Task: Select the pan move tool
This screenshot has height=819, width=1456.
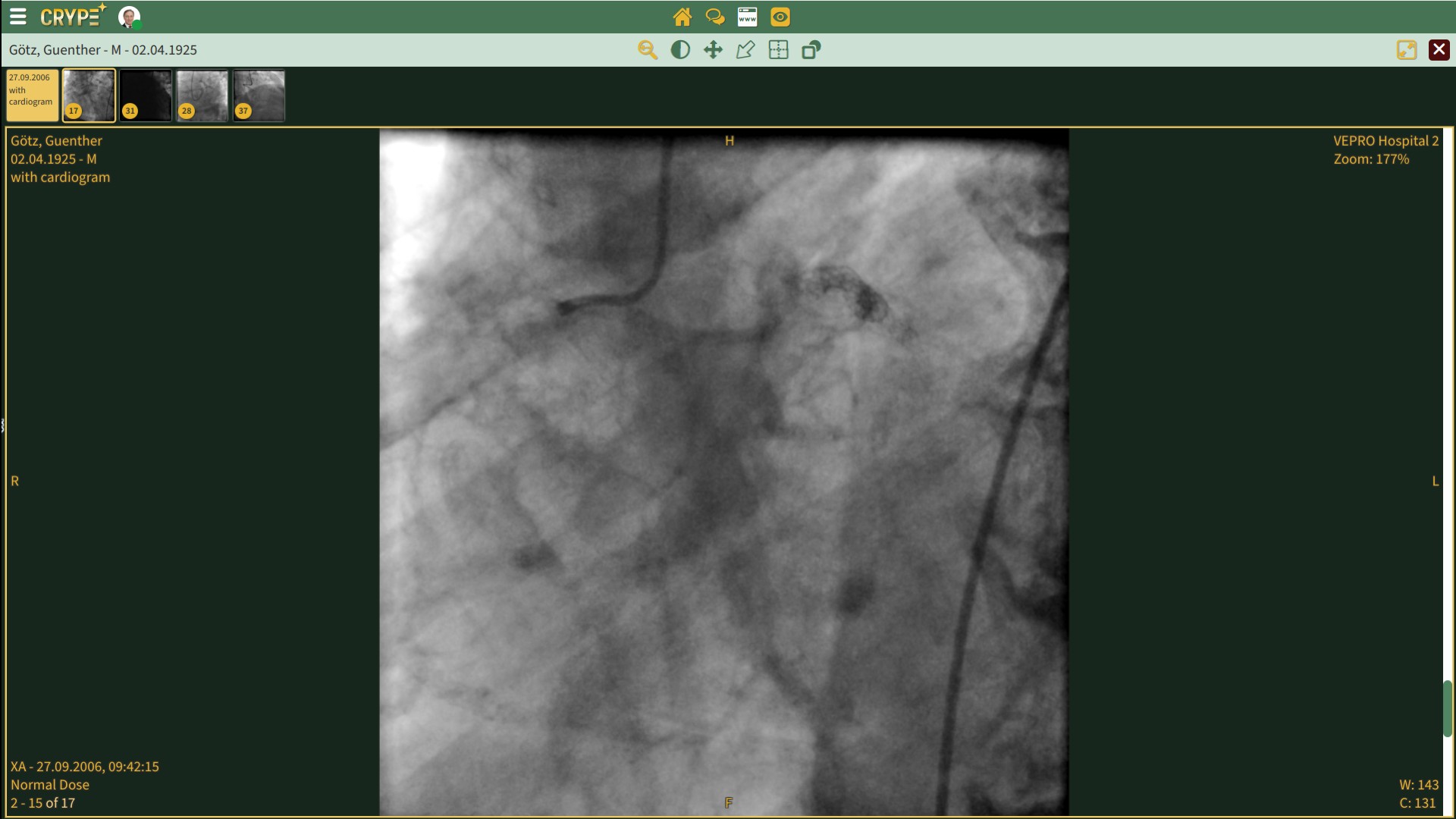Action: [x=713, y=50]
